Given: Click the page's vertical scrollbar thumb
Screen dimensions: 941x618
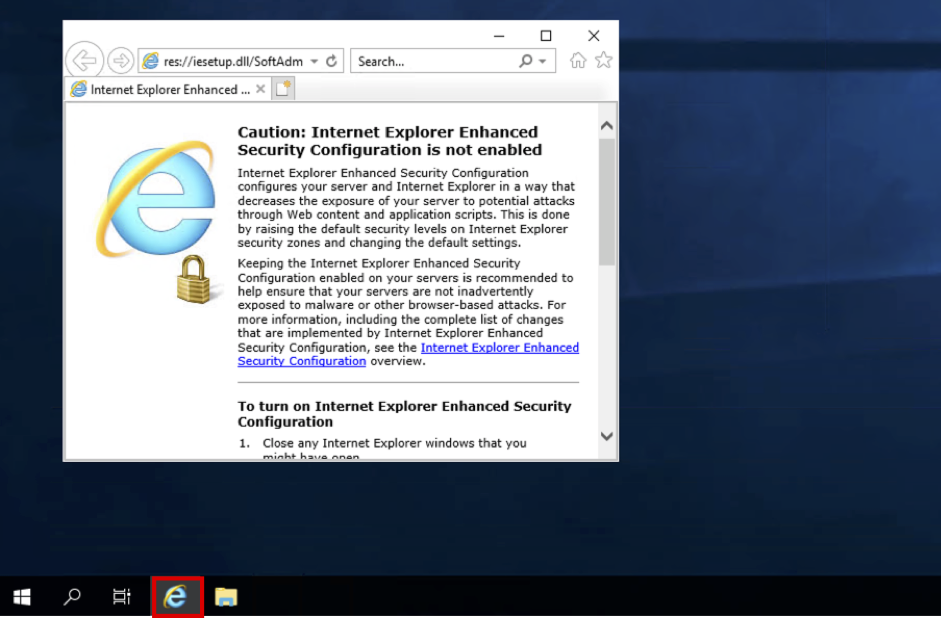Looking at the screenshot, I should coord(606,200).
